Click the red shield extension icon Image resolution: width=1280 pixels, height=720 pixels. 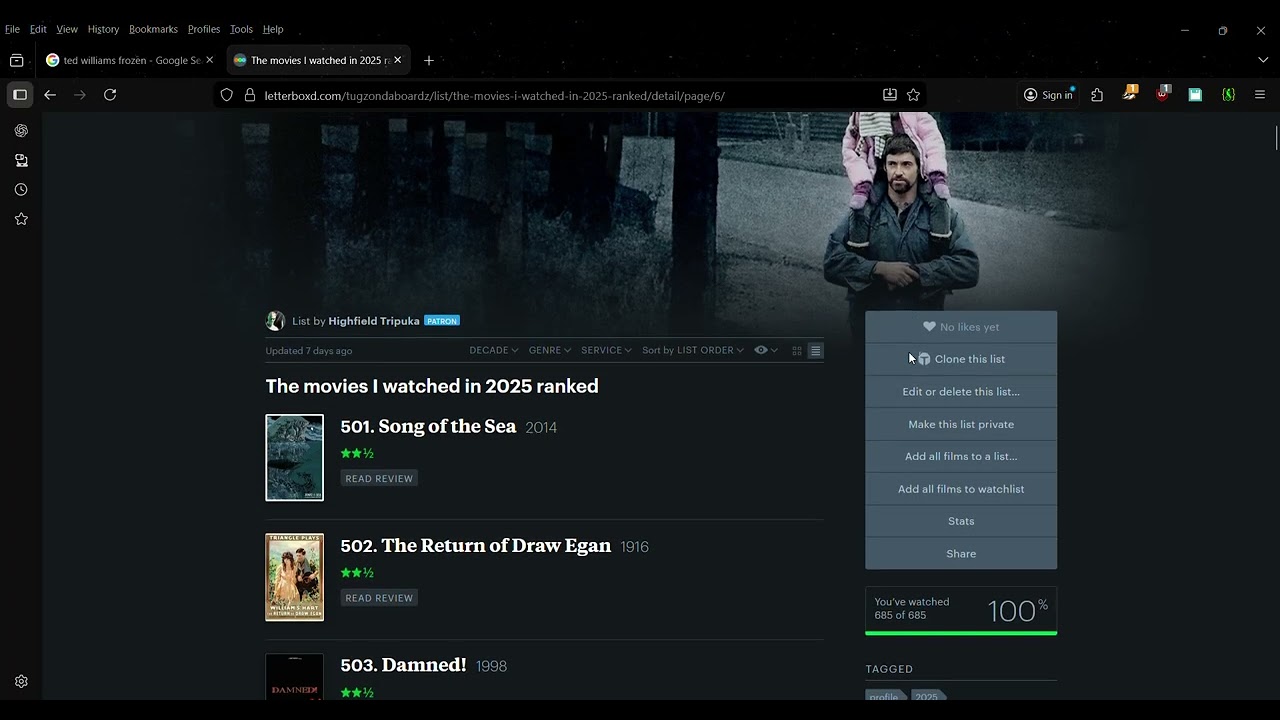click(1162, 94)
